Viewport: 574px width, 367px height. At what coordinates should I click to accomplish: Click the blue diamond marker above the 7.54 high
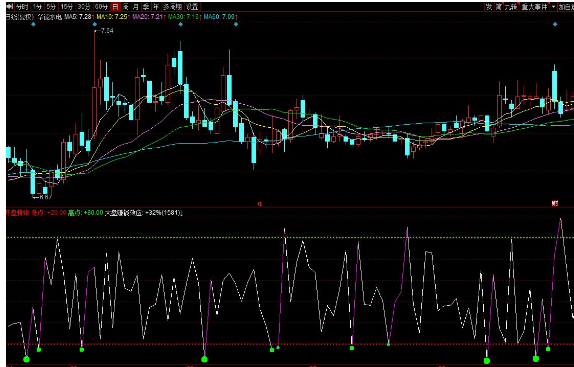click(x=95, y=25)
